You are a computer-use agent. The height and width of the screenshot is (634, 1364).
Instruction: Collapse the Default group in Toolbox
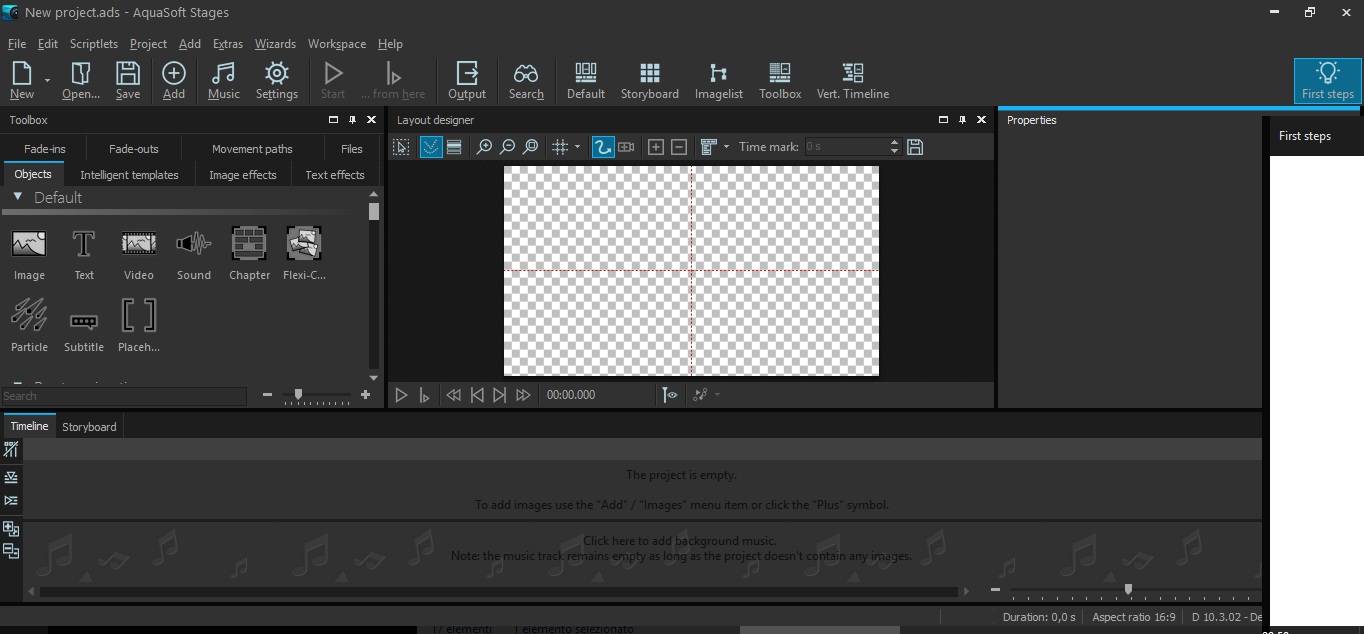click(17, 197)
